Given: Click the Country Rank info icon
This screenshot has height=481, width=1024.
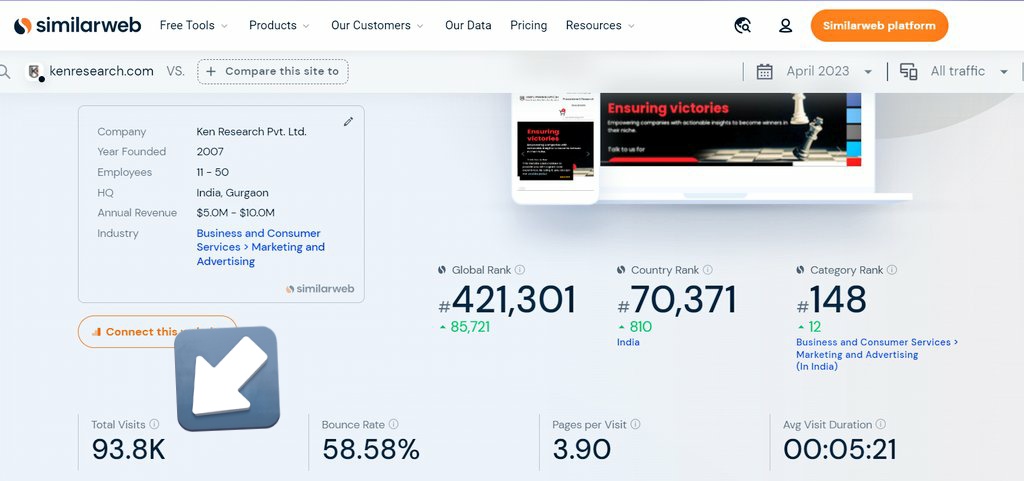Looking at the screenshot, I should pos(707,270).
